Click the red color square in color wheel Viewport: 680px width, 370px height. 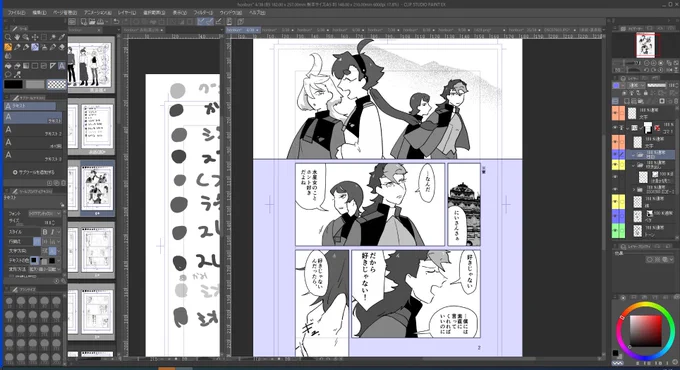click(x=646, y=331)
